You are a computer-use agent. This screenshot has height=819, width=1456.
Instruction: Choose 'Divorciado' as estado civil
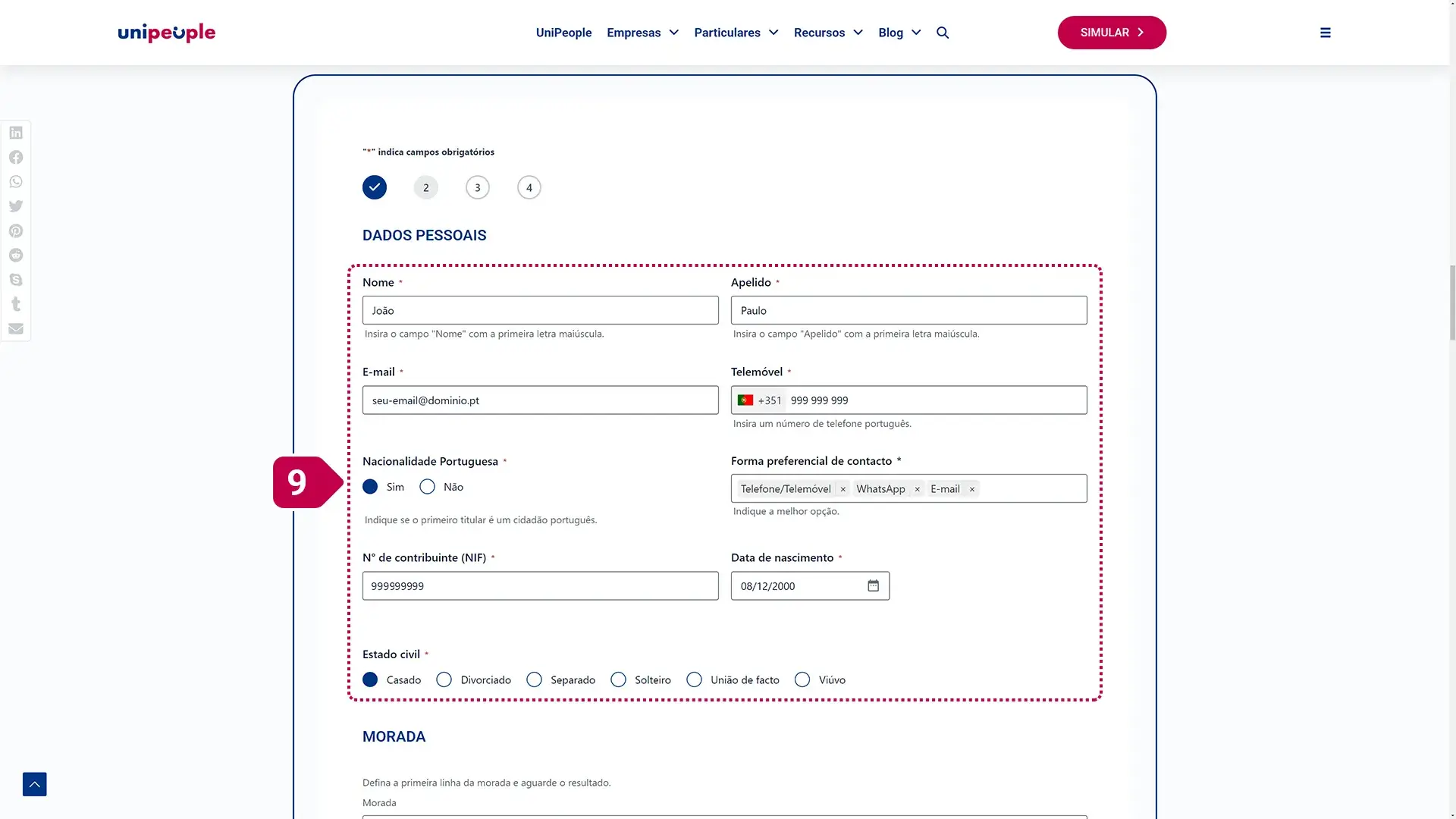coord(444,680)
